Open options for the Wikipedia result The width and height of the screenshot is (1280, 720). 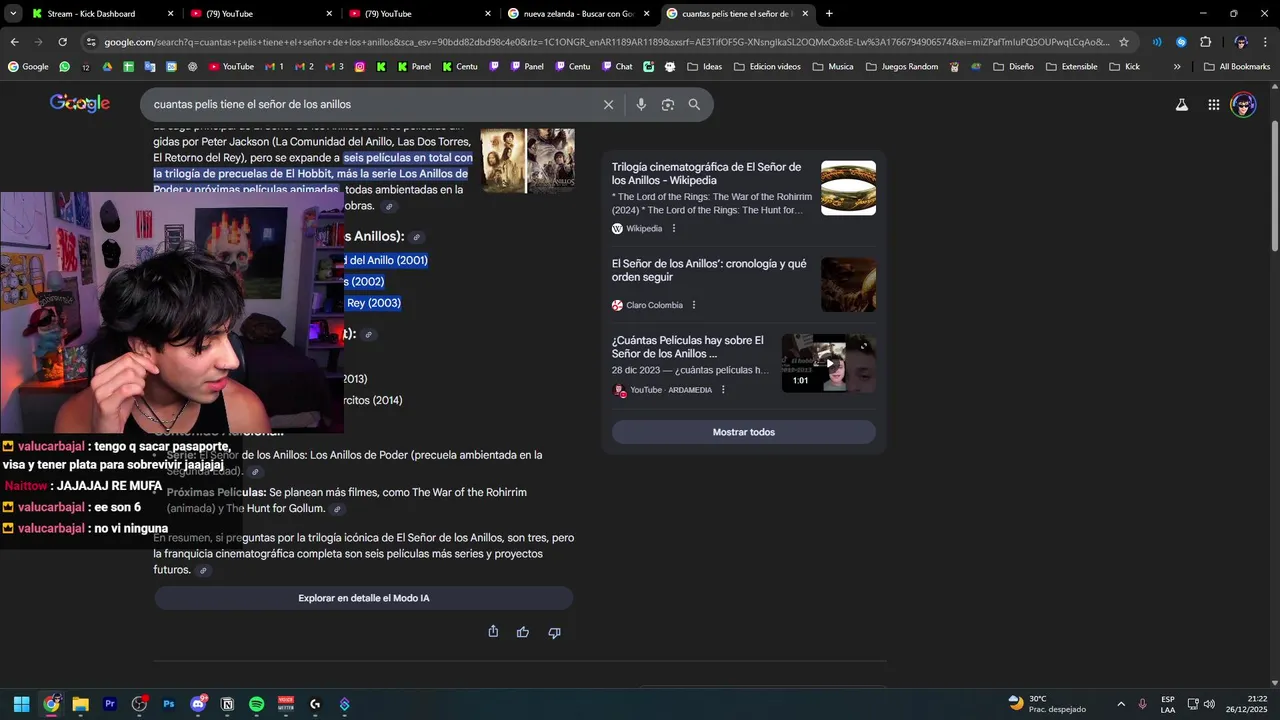(674, 228)
